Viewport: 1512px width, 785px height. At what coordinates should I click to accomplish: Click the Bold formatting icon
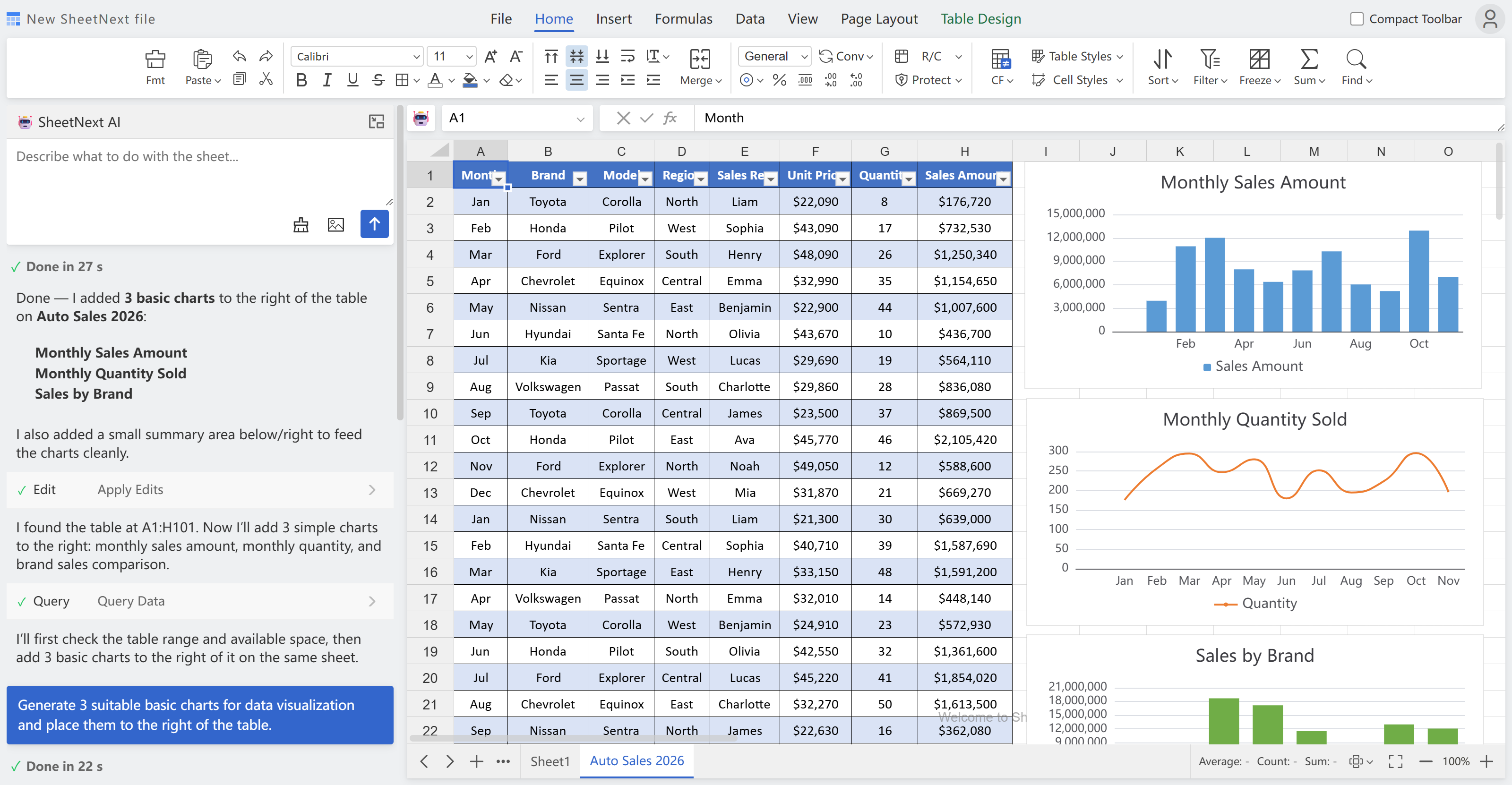pyautogui.click(x=301, y=80)
